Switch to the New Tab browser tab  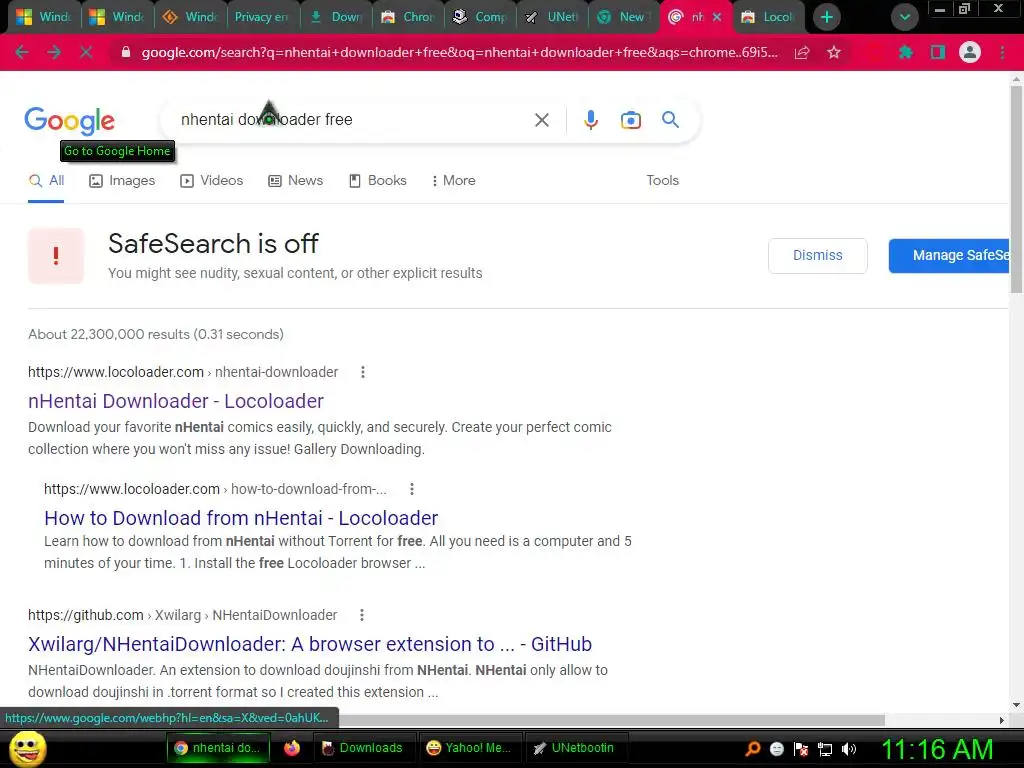point(624,17)
